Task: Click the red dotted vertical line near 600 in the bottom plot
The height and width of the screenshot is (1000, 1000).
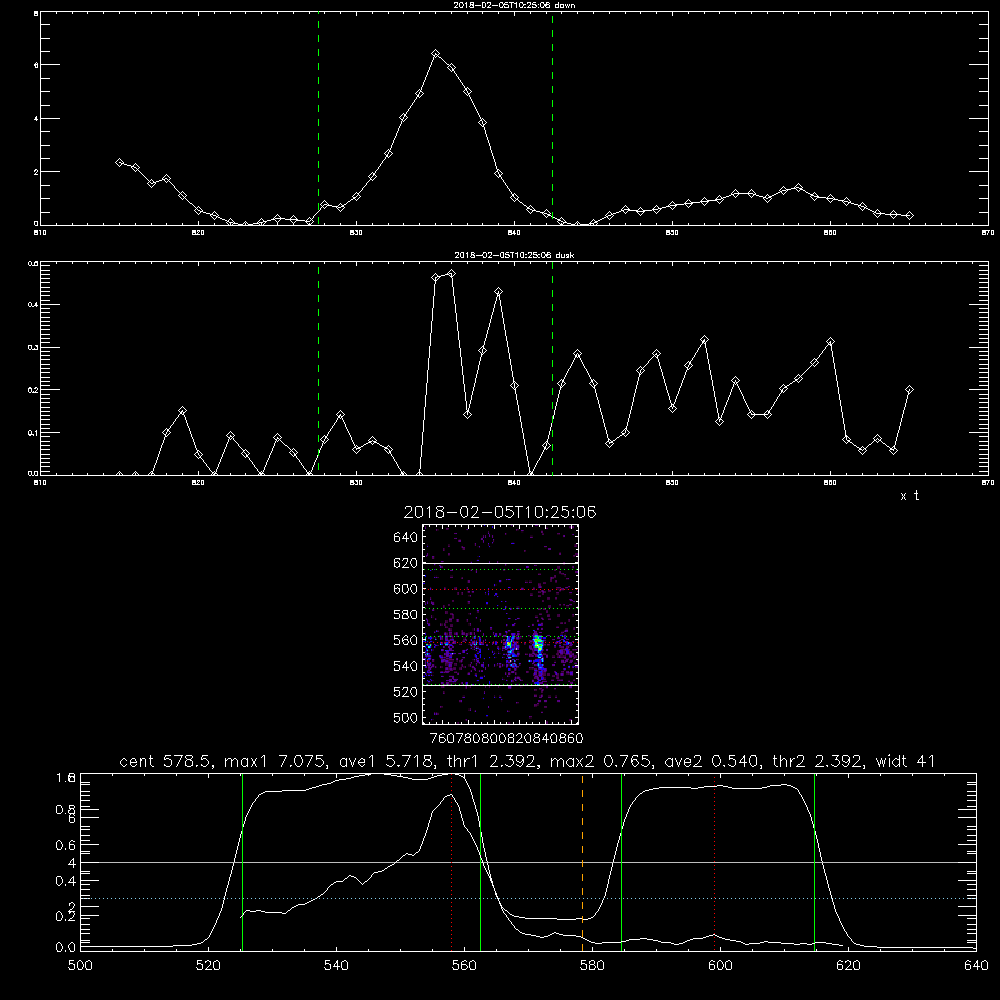Action: point(714,862)
